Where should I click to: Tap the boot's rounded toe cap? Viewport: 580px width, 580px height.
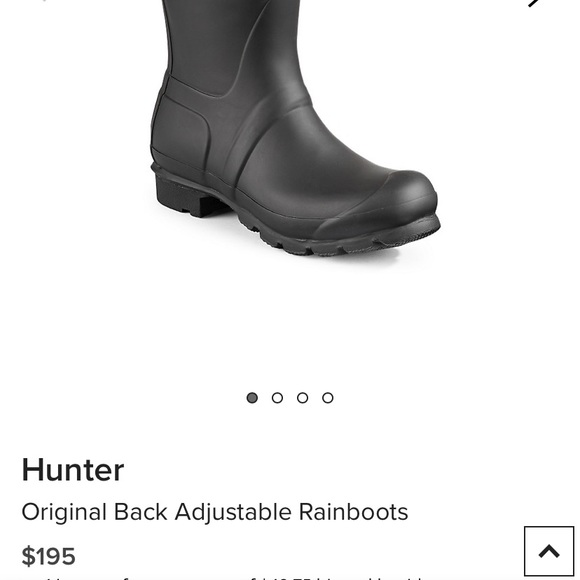pos(385,200)
